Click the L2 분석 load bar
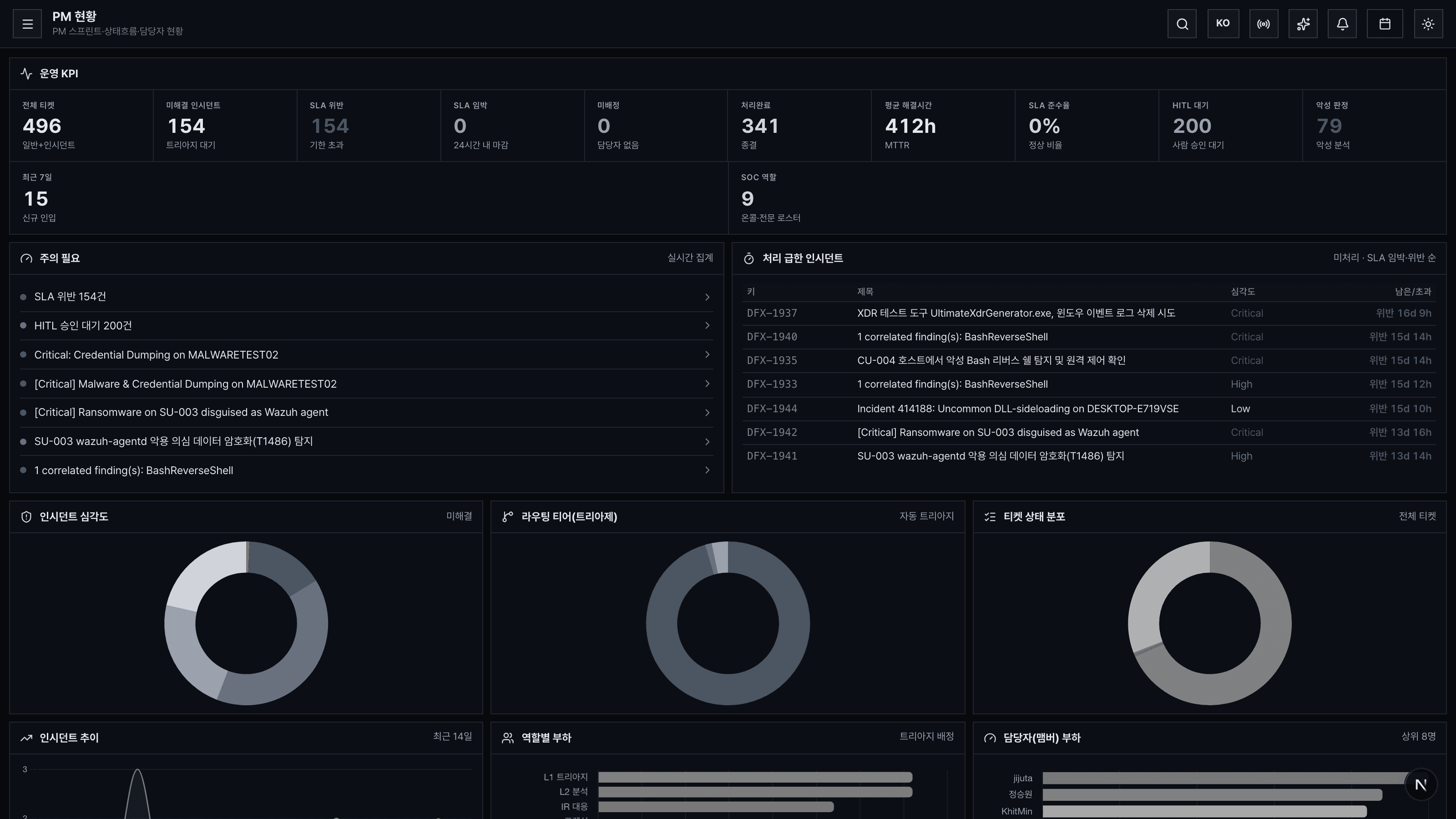Viewport: 1456px width, 819px height. pos(755,792)
